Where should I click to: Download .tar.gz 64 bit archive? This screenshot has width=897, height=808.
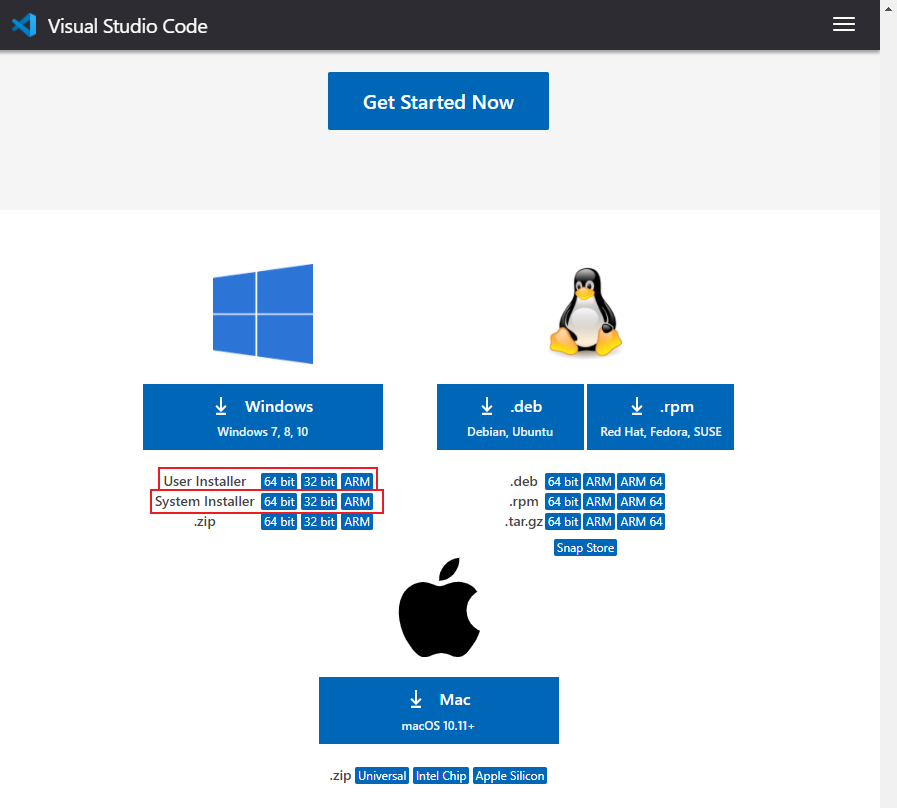pos(563,521)
